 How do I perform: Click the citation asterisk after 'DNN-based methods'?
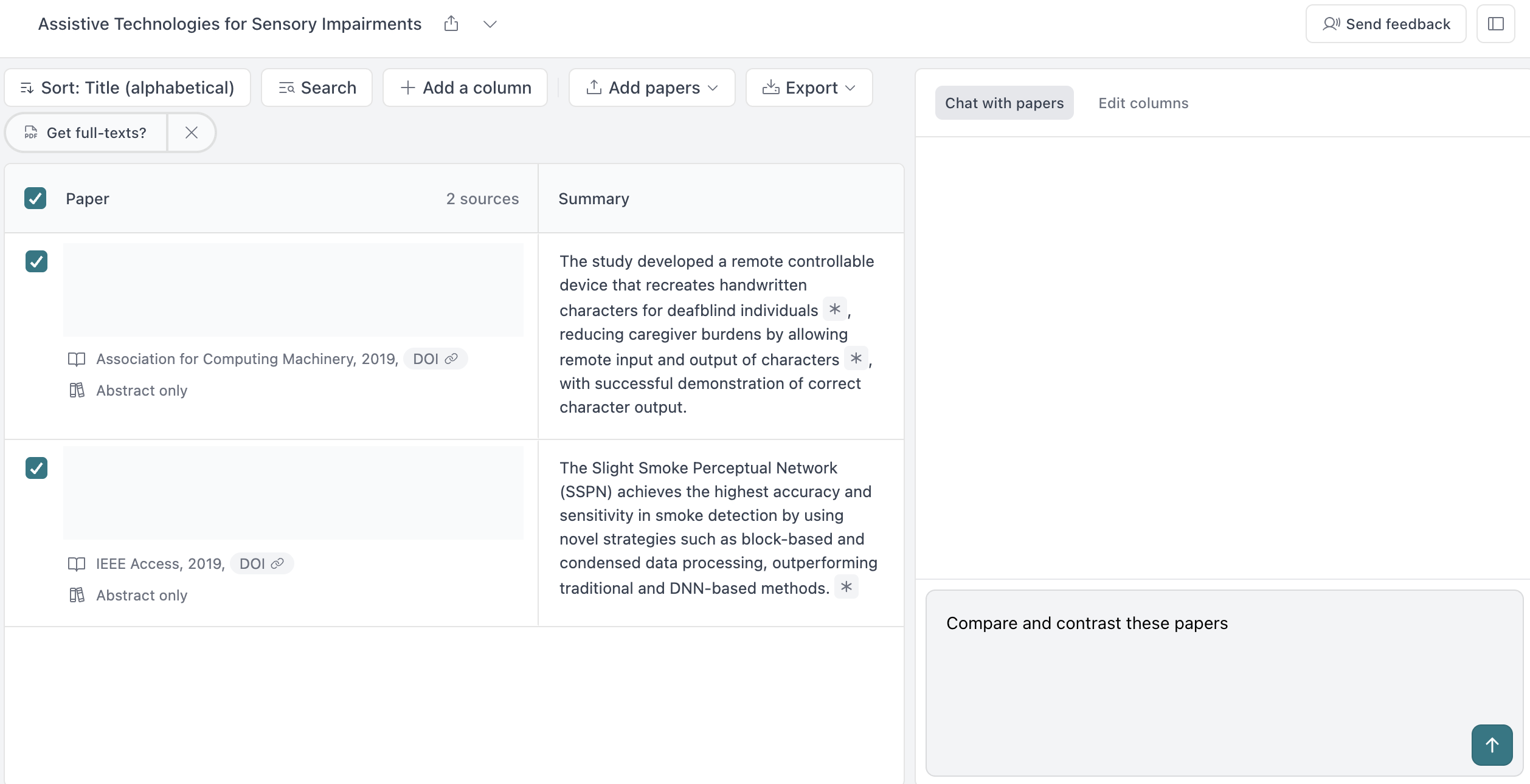[x=846, y=586]
